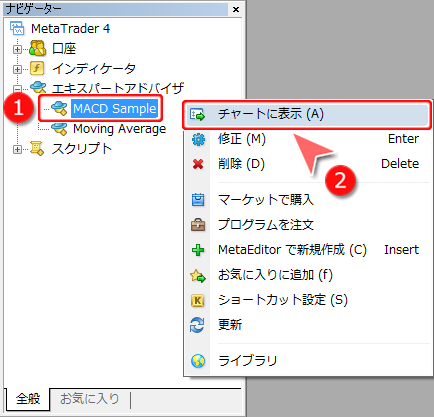Click the エキスパートアドバイザ hat icon
Image resolution: width=434 pixels, height=417 pixels.
point(38,87)
